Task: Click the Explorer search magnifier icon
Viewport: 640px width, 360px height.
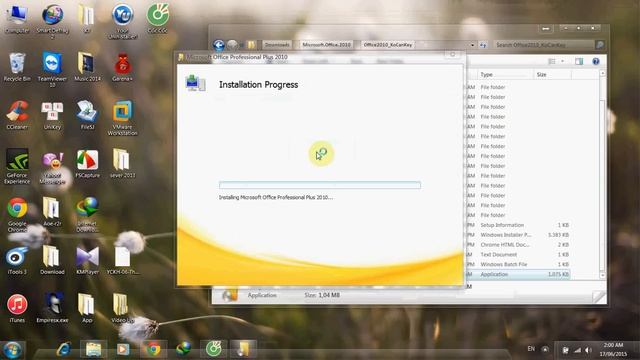Action: [599, 45]
